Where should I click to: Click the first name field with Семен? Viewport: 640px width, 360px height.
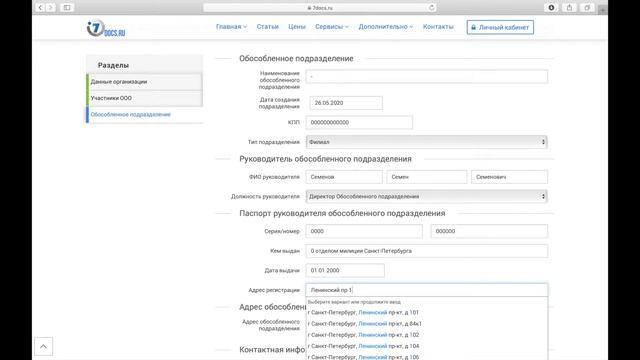427,177
